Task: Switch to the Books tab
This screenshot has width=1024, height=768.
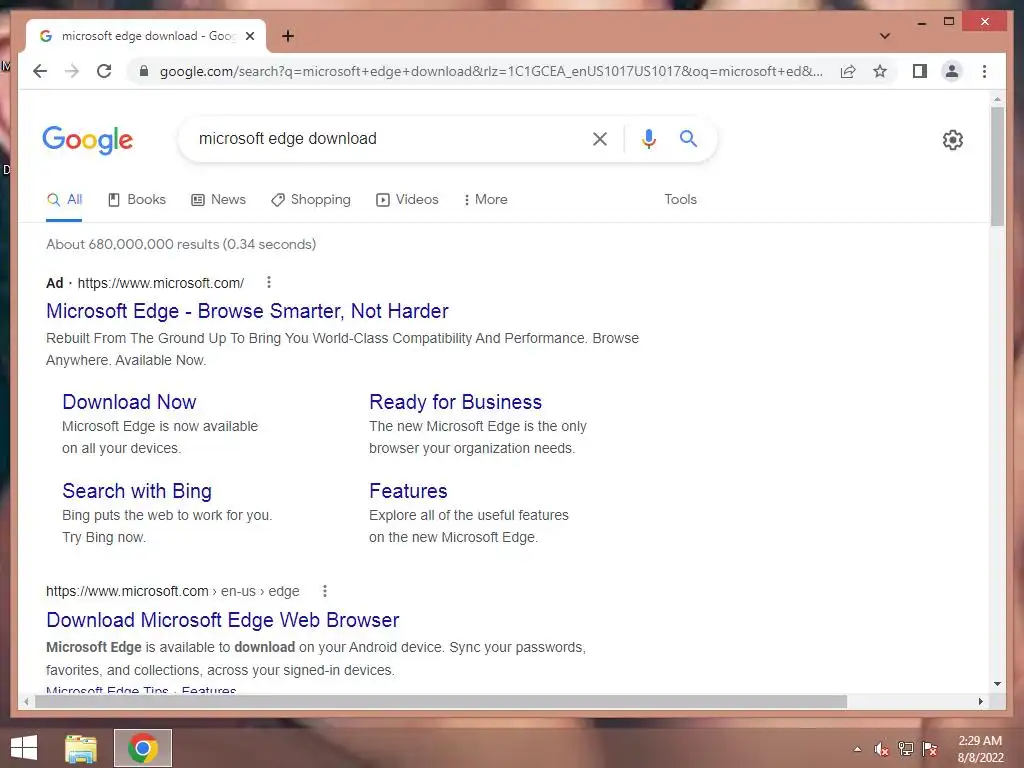Action: click(136, 200)
